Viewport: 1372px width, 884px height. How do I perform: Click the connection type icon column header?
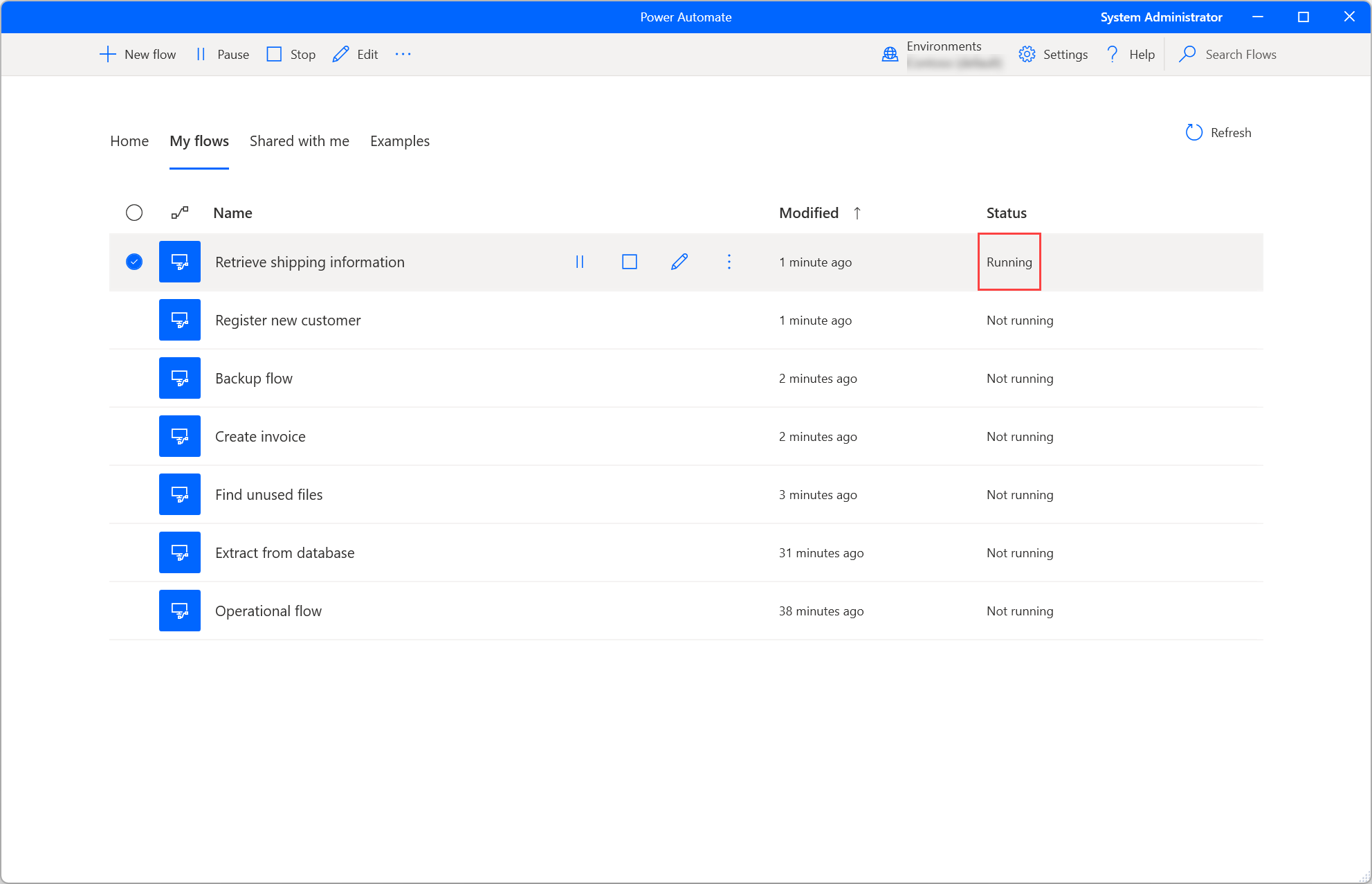tap(179, 212)
